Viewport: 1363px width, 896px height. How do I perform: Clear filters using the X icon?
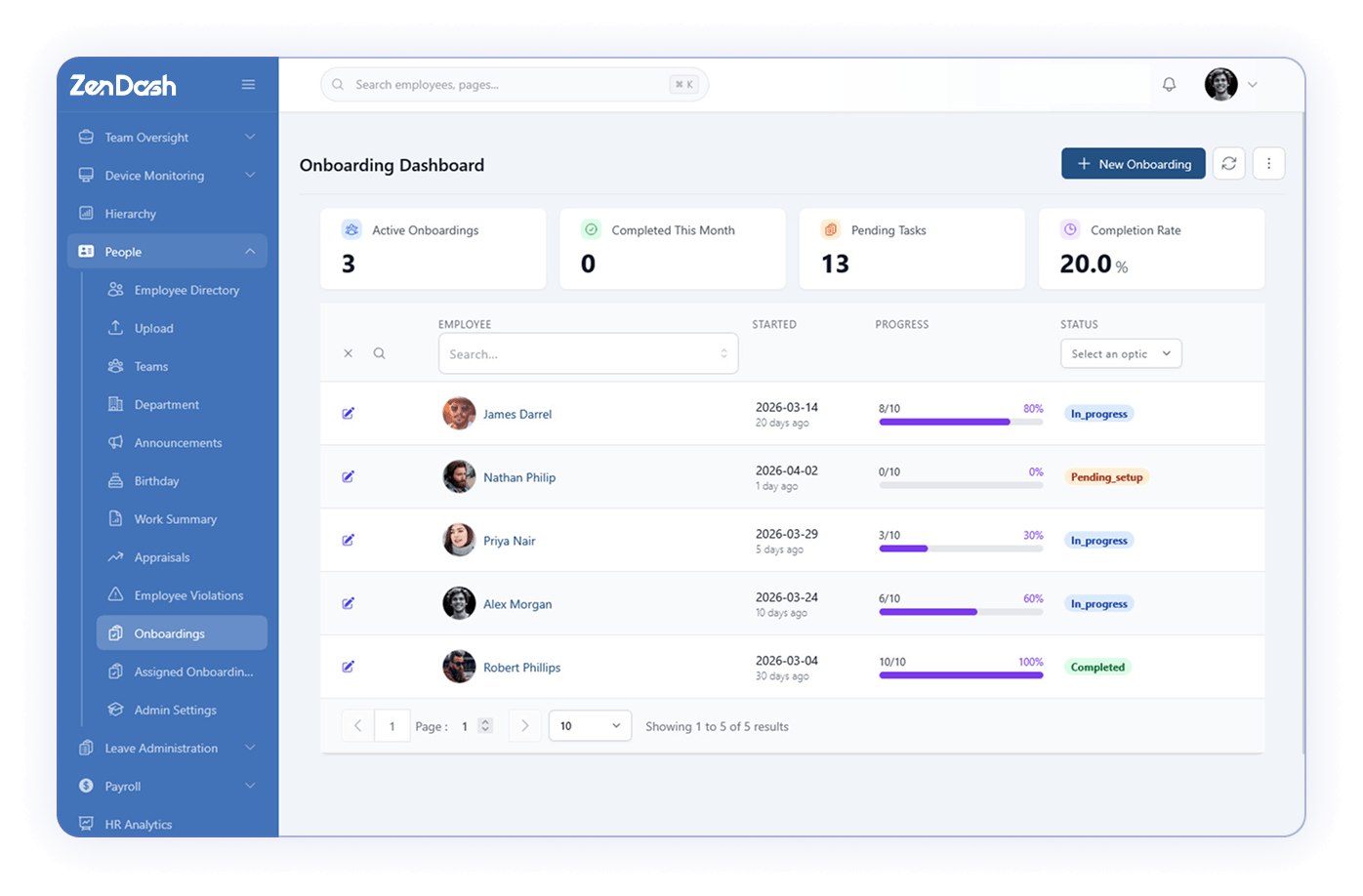click(349, 353)
